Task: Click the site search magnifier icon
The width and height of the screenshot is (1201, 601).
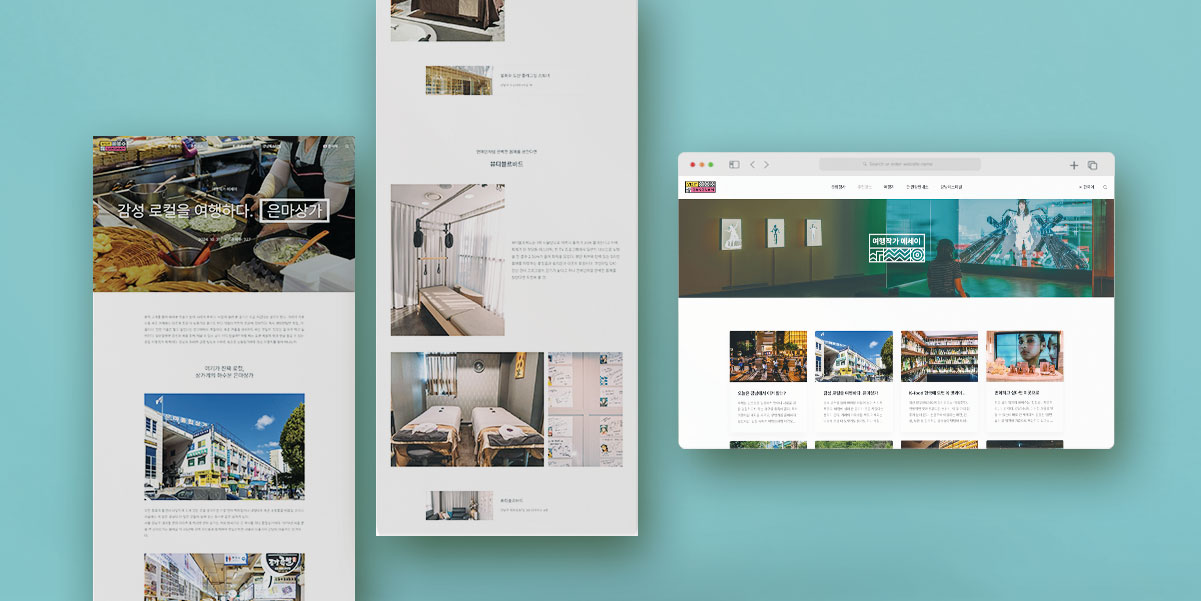Action: tap(1105, 187)
